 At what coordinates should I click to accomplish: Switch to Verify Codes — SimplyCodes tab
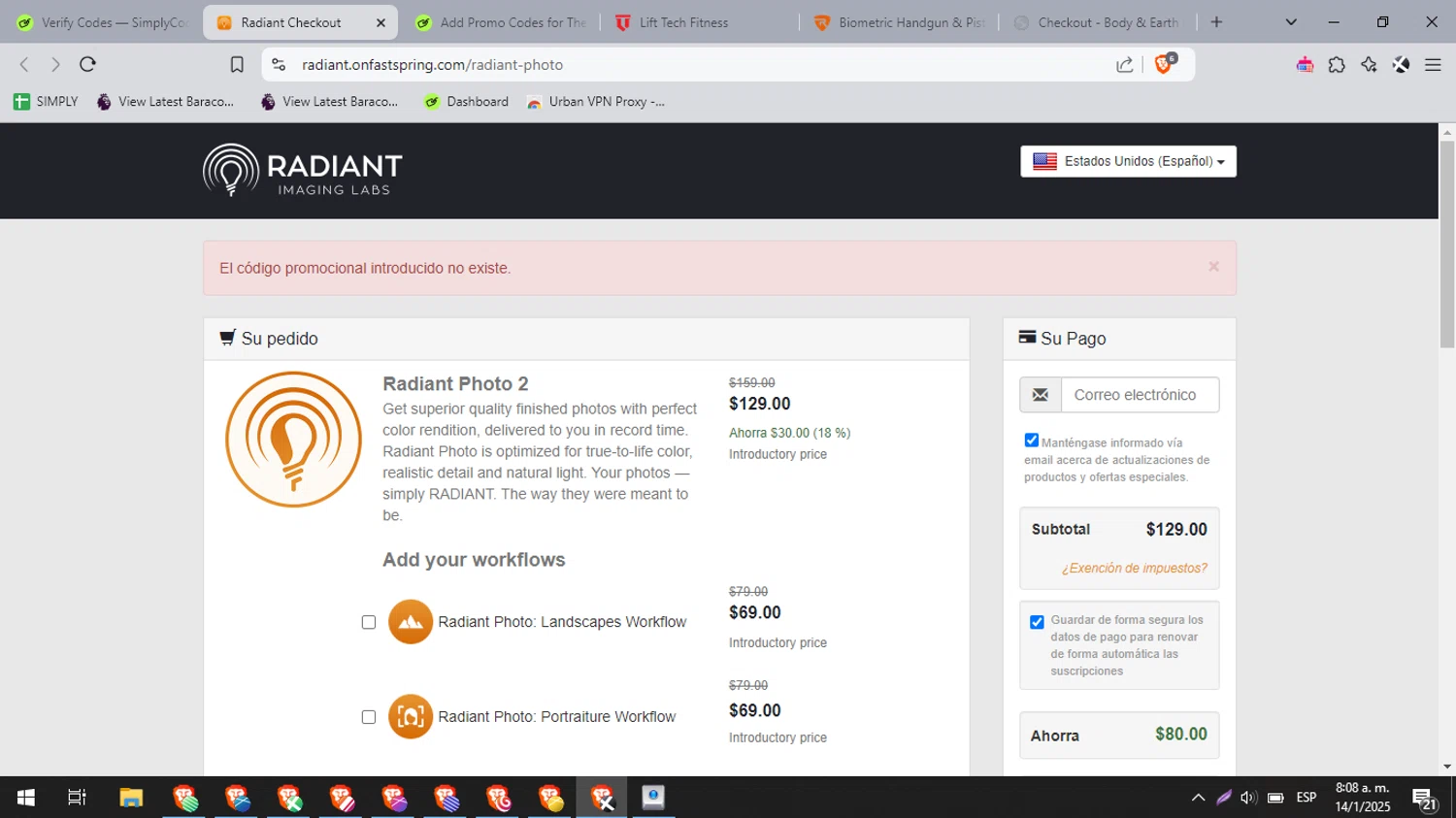click(102, 22)
